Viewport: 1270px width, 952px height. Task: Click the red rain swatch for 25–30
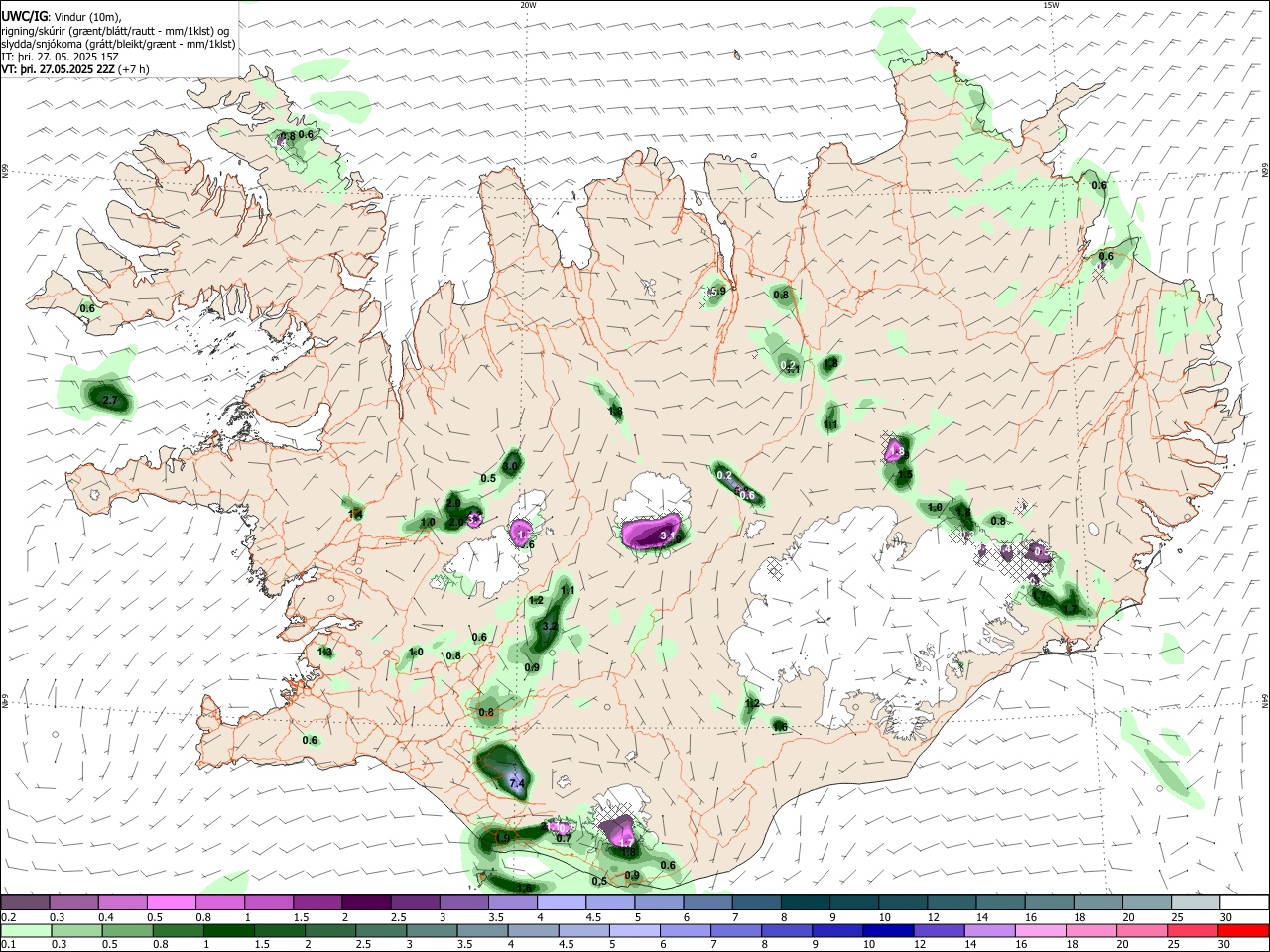coord(1193,931)
